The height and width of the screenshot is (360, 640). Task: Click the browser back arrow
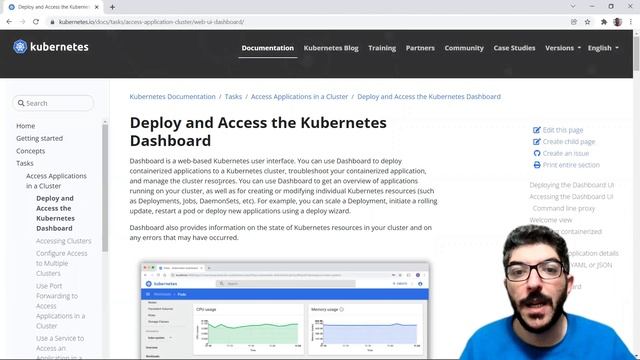(x=9, y=22)
